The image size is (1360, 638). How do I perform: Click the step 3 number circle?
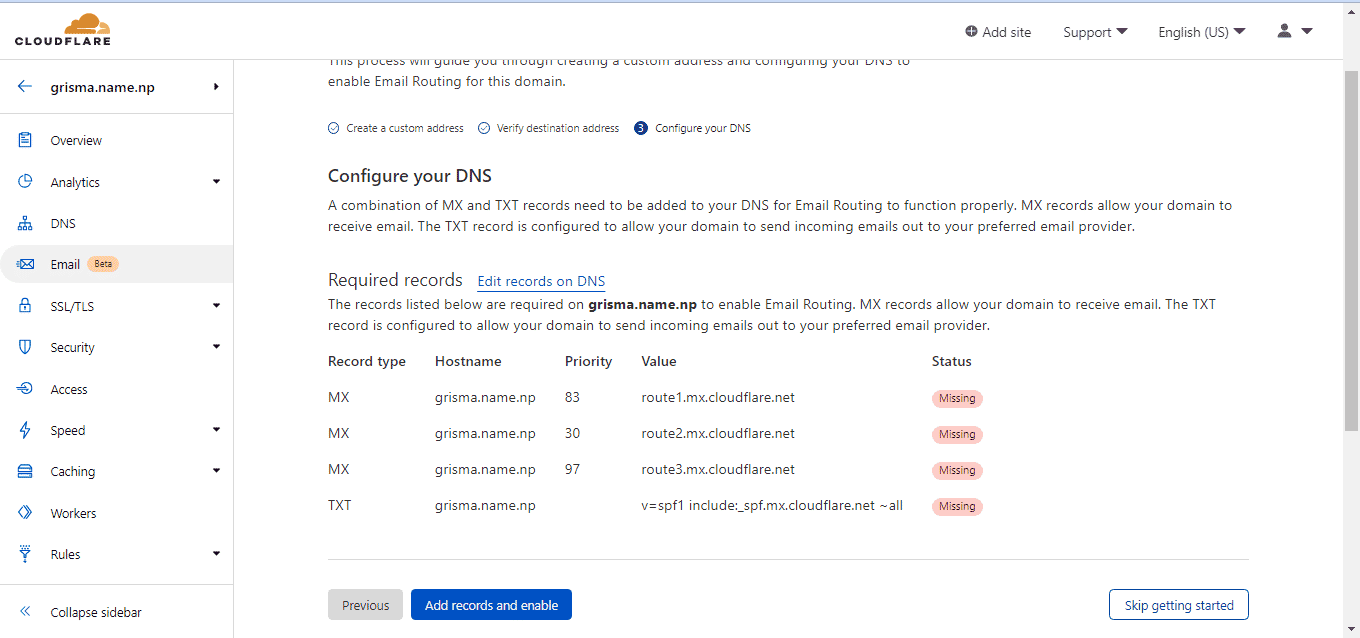pyautogui.click(x=641, y=128)
